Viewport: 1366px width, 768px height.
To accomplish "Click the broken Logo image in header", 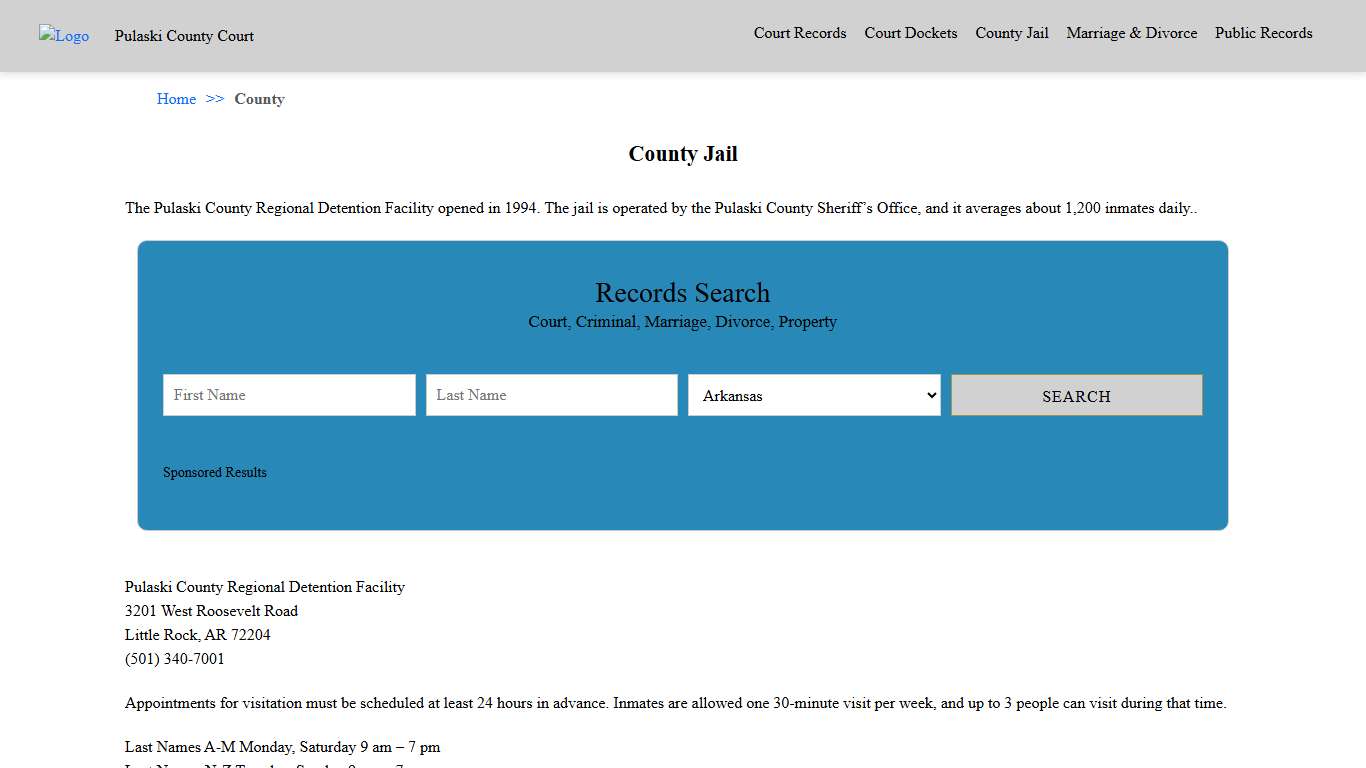I will [x=64, y=36].
